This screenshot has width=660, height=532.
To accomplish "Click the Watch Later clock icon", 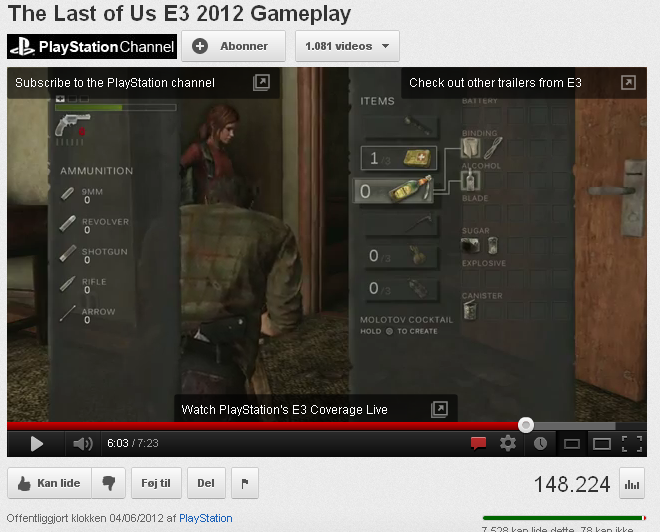I will pyautogui.click(x=540, y=444).
